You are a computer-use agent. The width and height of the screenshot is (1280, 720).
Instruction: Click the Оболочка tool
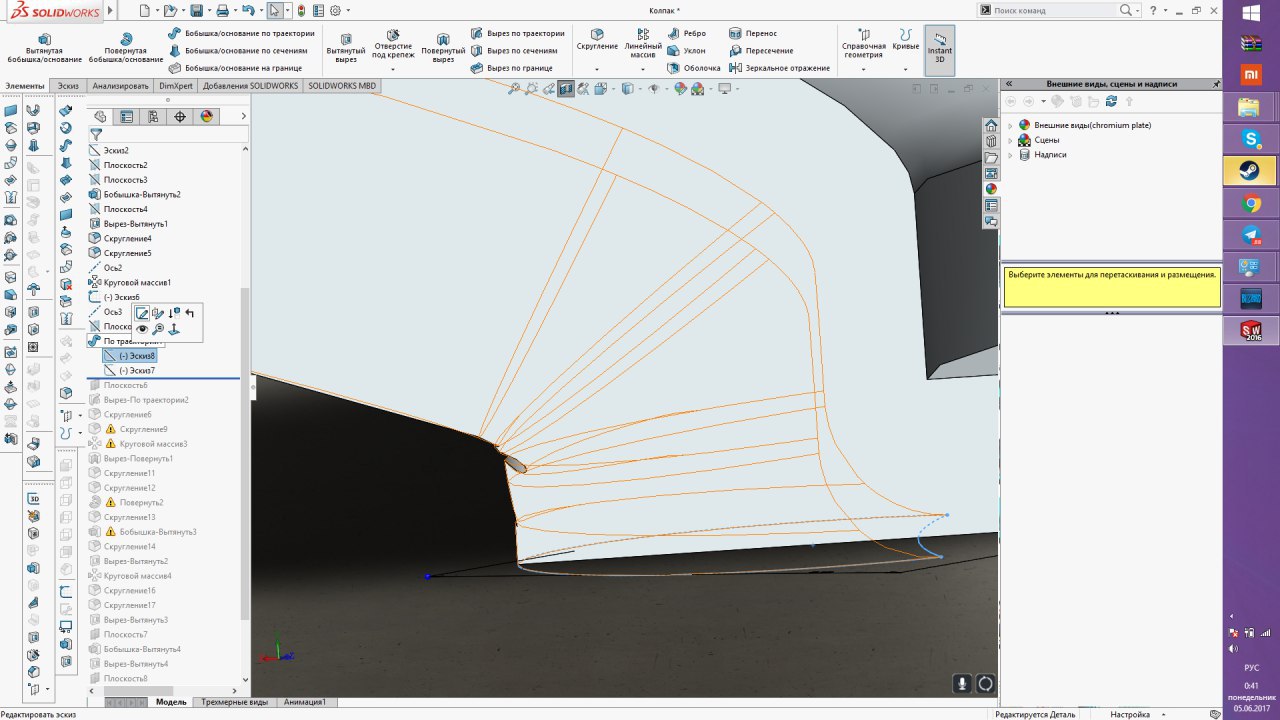[693, 68]
